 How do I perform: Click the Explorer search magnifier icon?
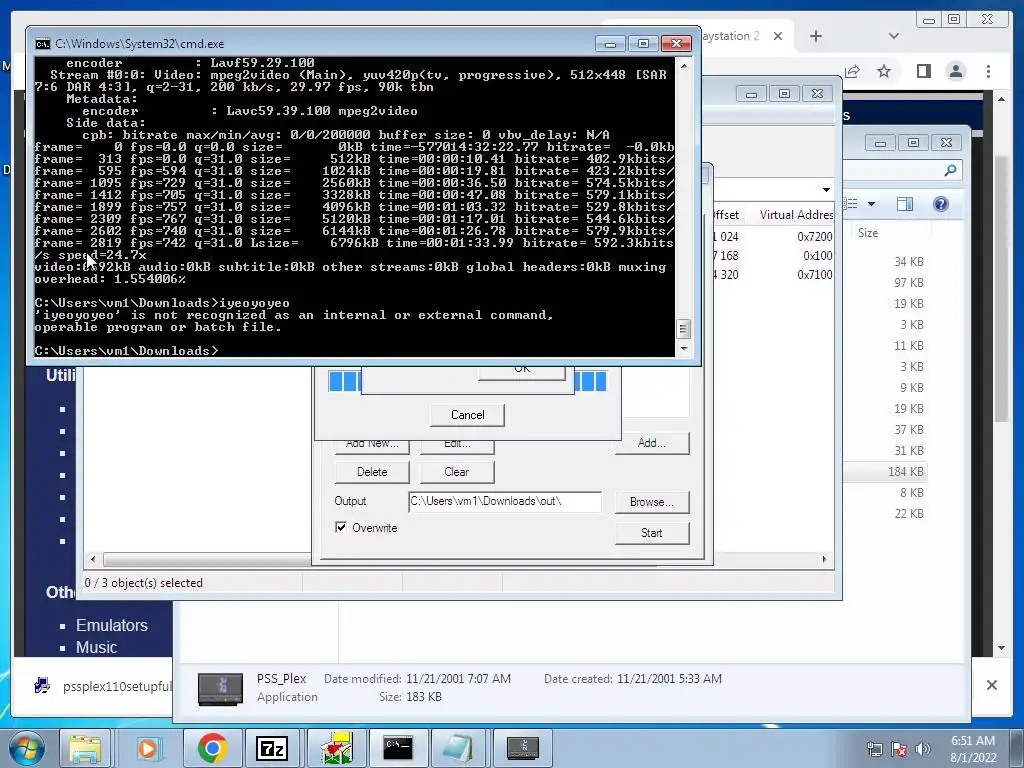point(950,170)
